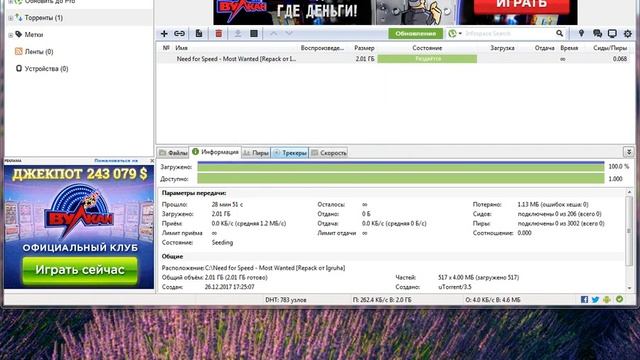This screenshot has width=640, height=360.
Task: Click the 2.01 ГБ size cell
Action: click(x=365, y=59)
